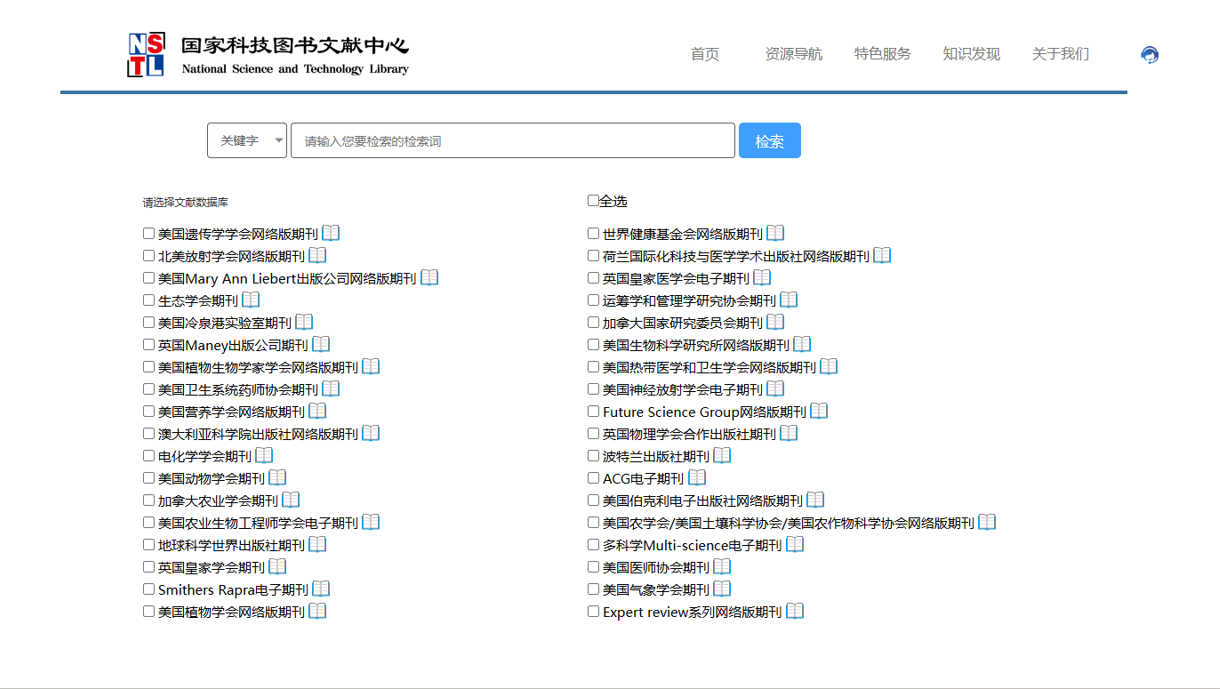
Task: Click the customer service headset icon
Action: point(1150,55)
